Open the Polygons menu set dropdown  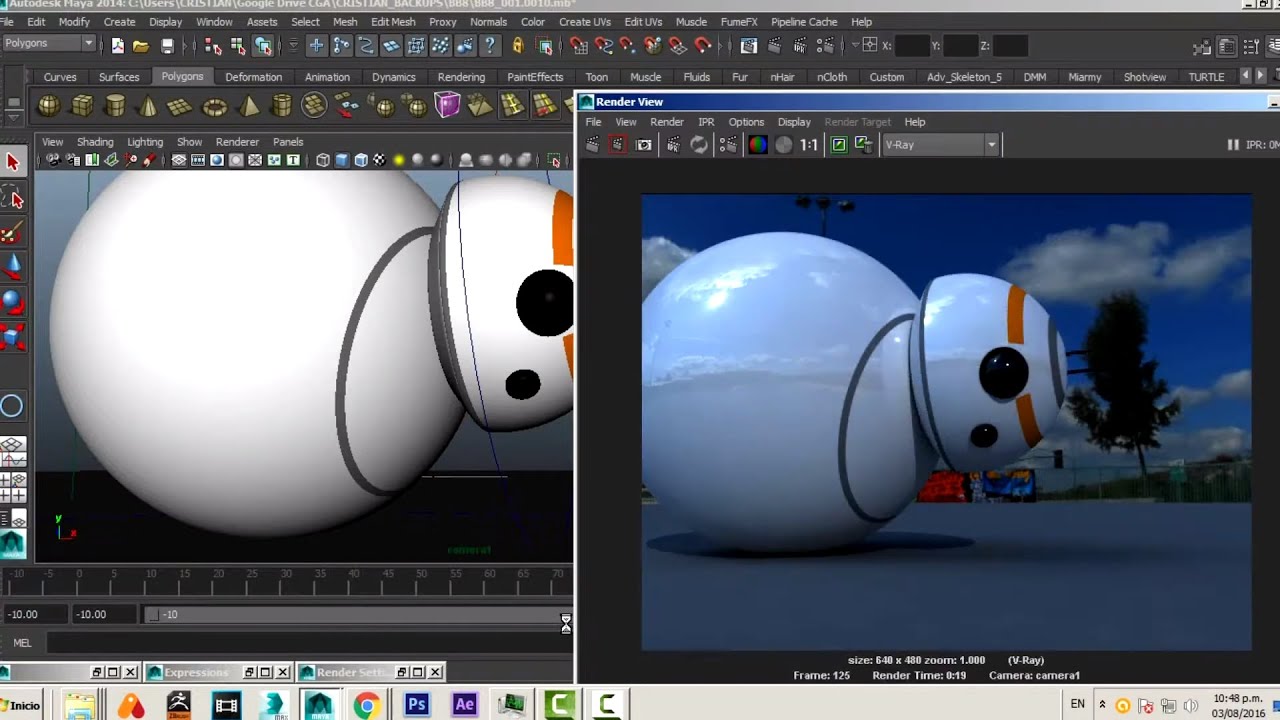point(48,43)
